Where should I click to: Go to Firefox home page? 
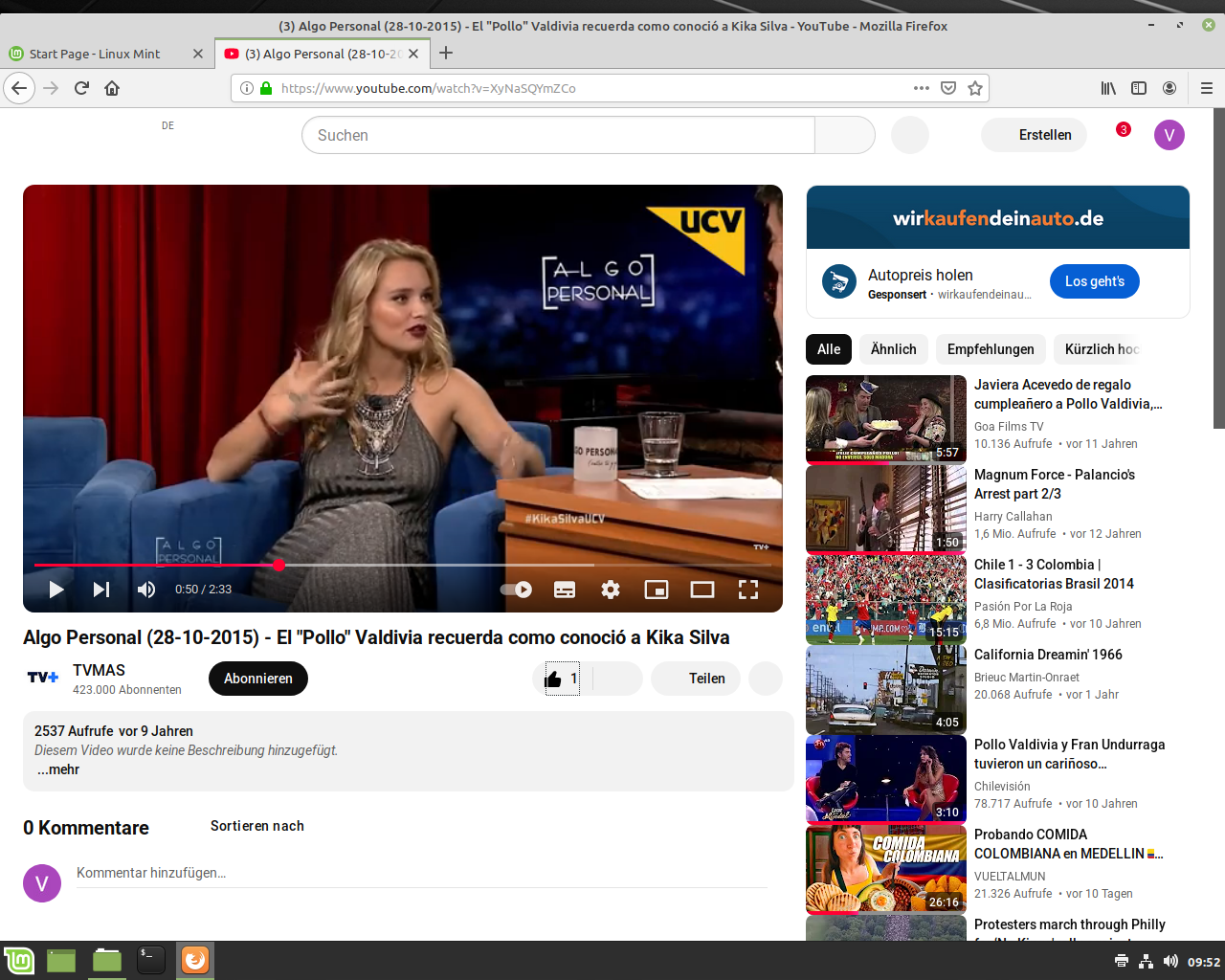click(112, 88)
